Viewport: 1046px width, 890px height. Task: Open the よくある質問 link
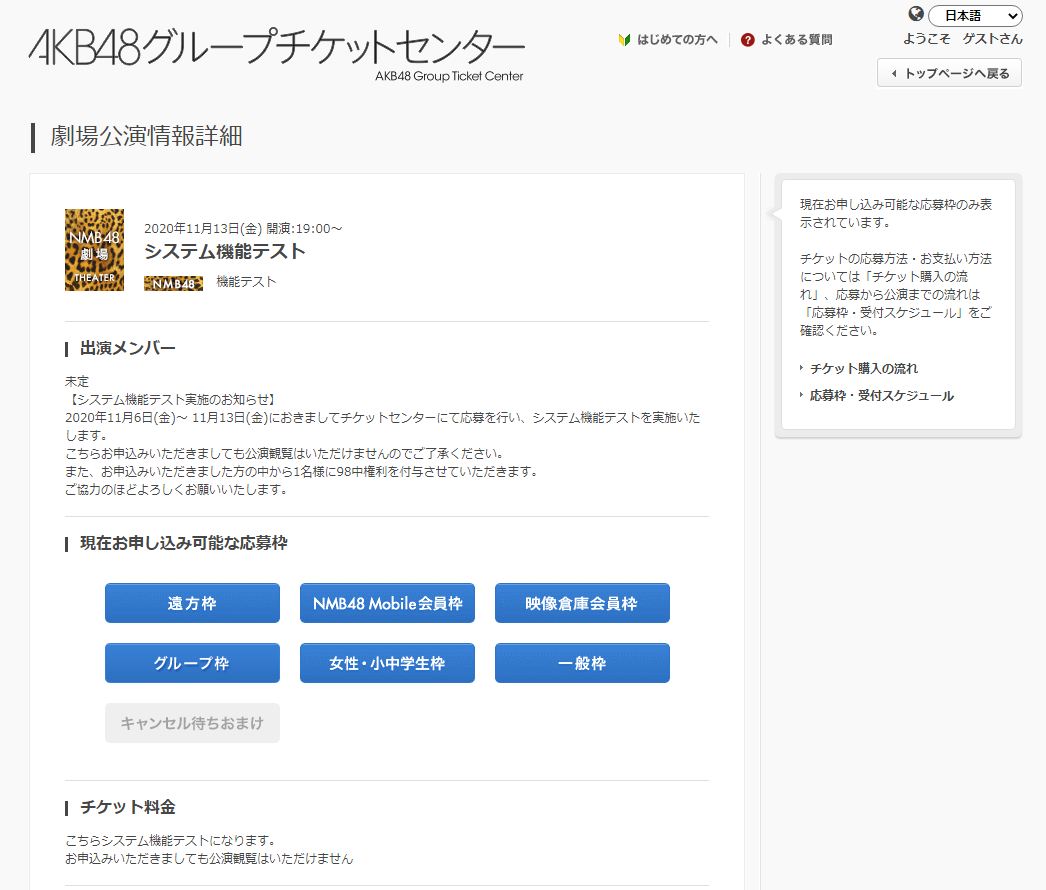(x=797, y=39)
